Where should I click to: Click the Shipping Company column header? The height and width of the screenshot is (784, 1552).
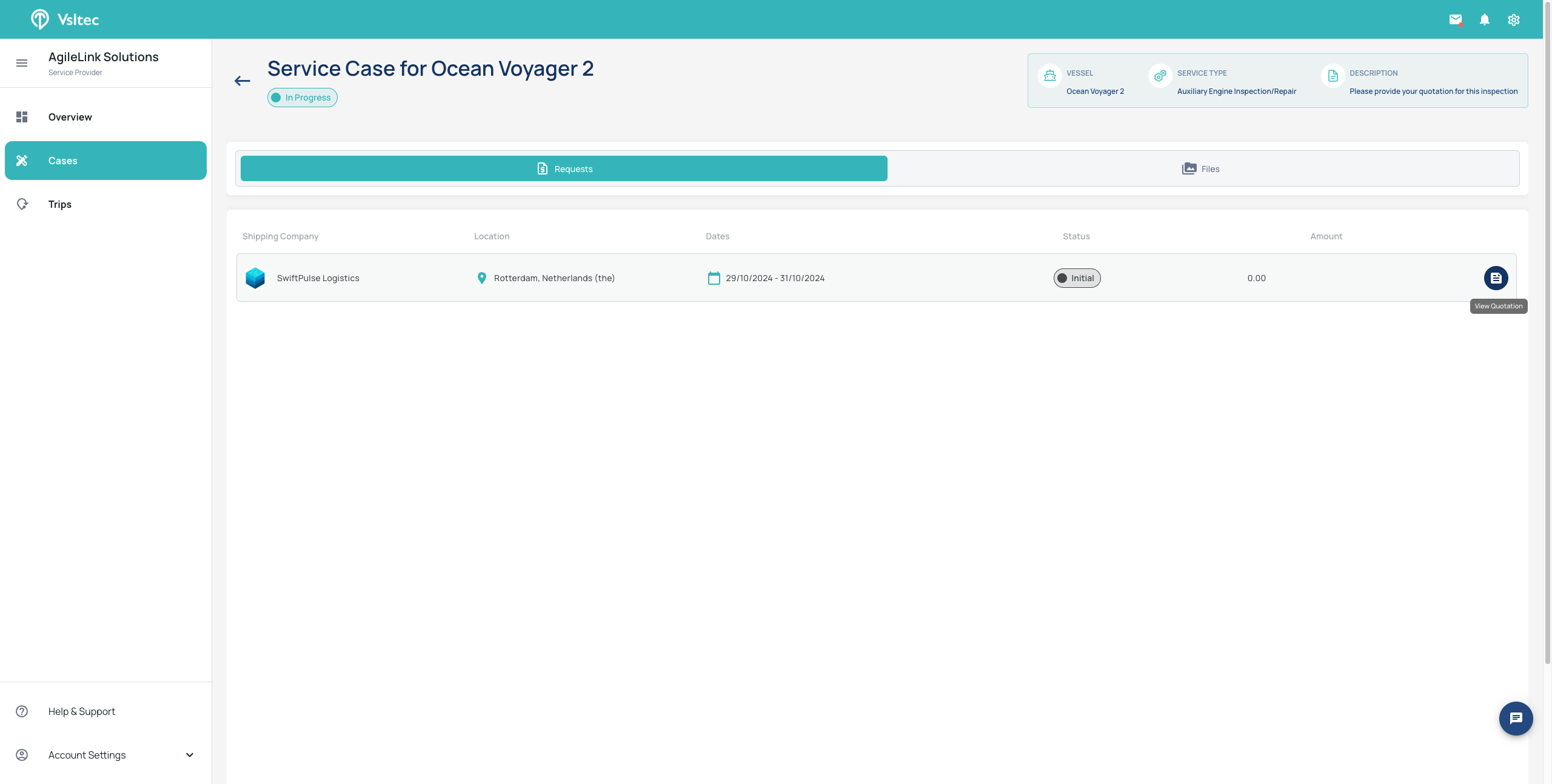[x=280, y=236]
